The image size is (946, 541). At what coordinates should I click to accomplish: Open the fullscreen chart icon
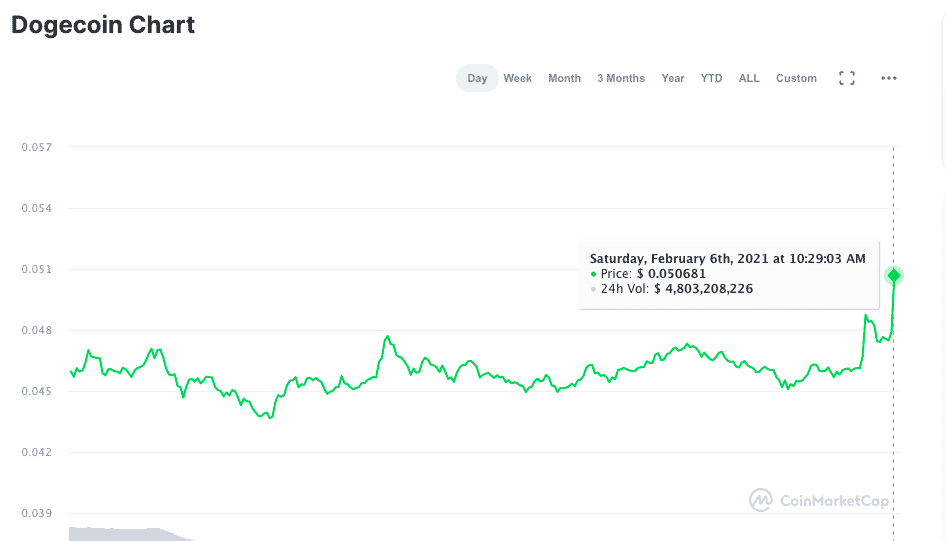click(846, 78)
